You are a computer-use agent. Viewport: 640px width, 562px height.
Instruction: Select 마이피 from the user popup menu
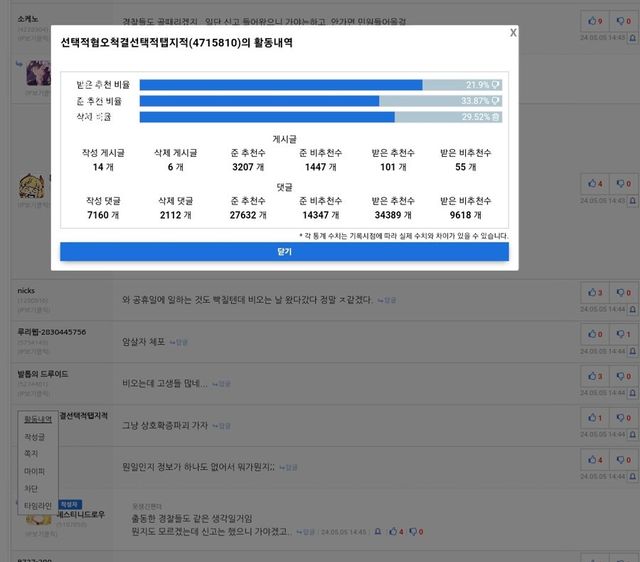coord(34,471)
